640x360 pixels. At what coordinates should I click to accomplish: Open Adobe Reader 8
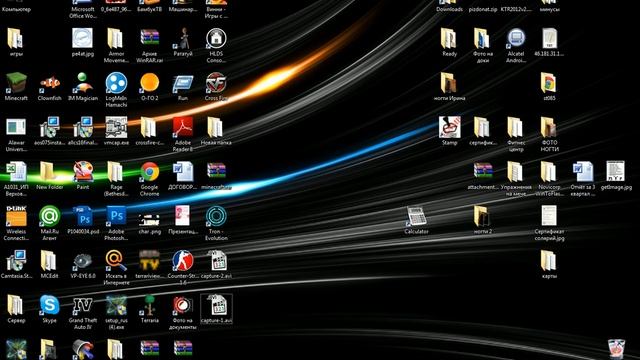(183, 127)
